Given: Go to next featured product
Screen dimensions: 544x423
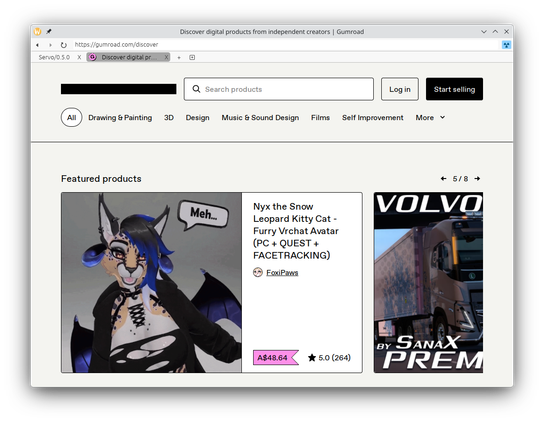Looking at the screenshot, I should [477, 178].
